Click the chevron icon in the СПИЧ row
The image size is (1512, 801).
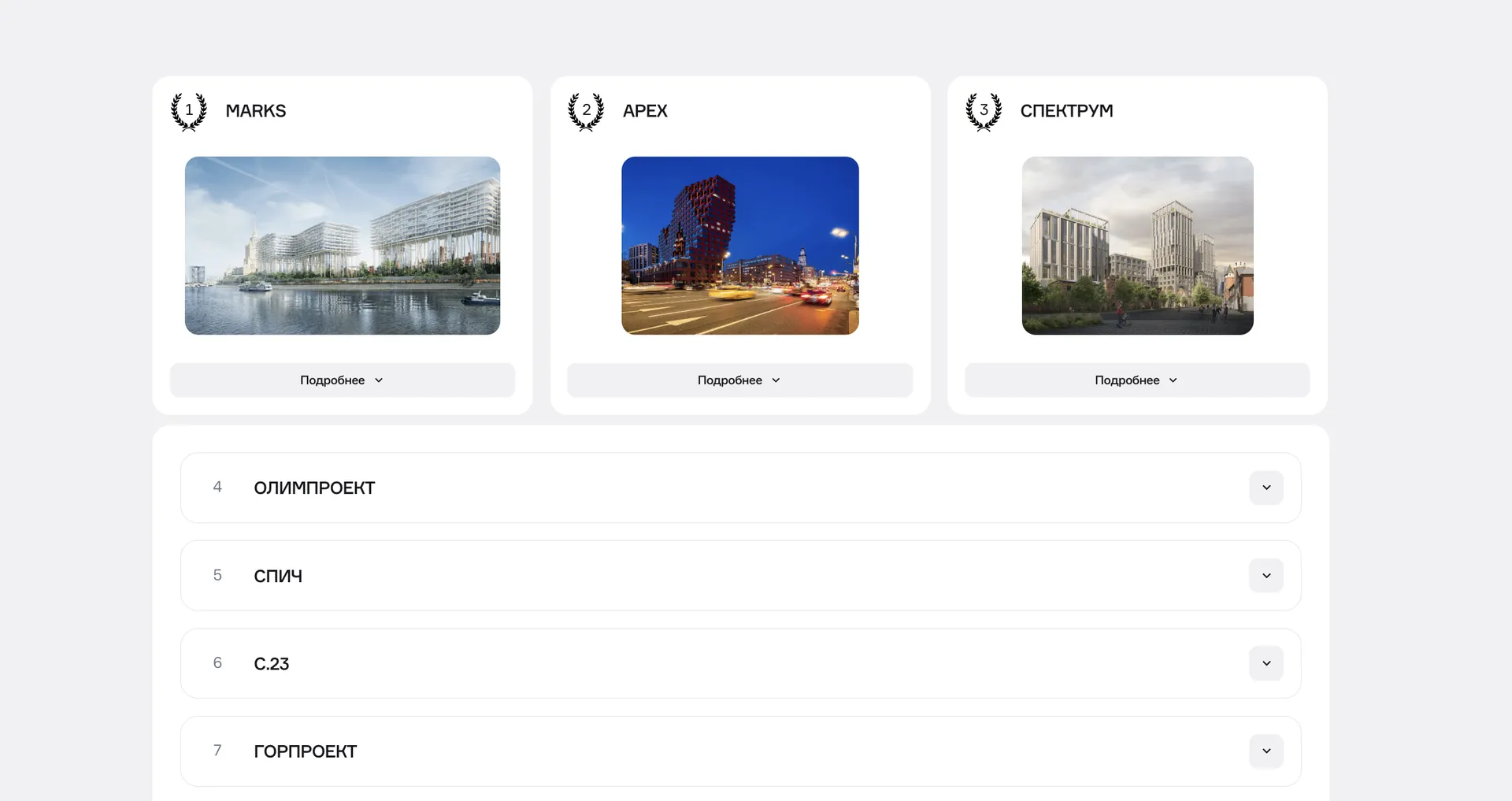(x=1266, y=575)
